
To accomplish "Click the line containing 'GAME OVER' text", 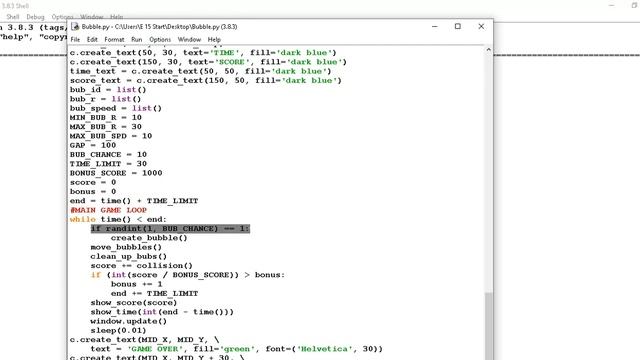I will 237,349.
